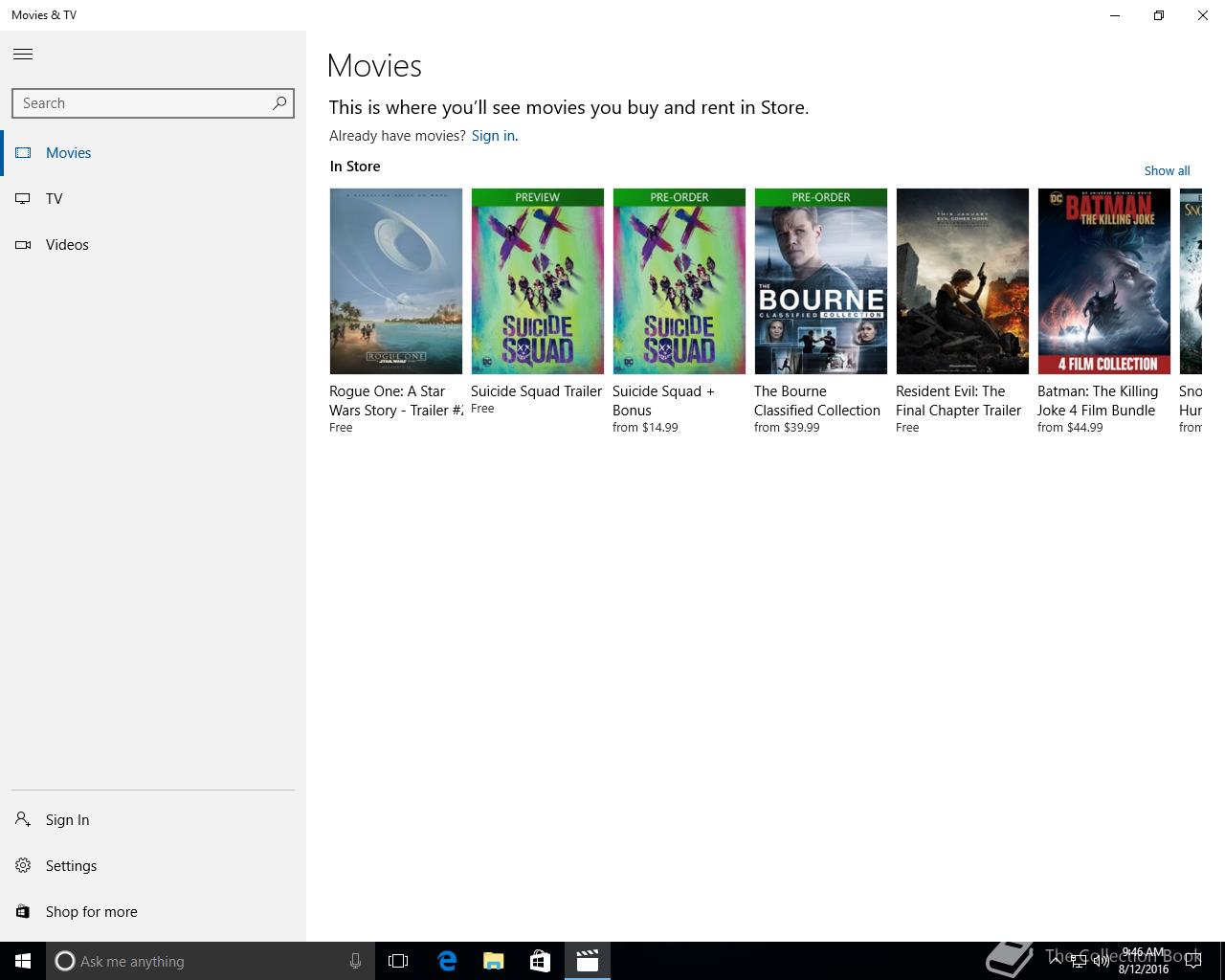Screen dimensions: 1225x980
Task: Open the Videos section
Action: pos(153,245)
